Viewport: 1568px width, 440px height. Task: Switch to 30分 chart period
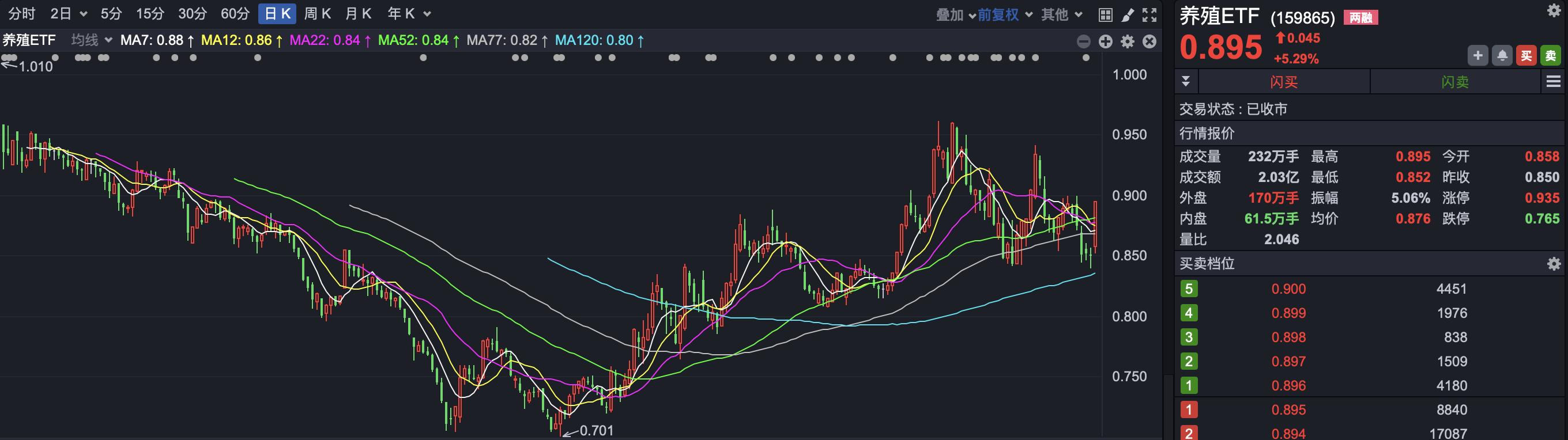click(193, 14)
